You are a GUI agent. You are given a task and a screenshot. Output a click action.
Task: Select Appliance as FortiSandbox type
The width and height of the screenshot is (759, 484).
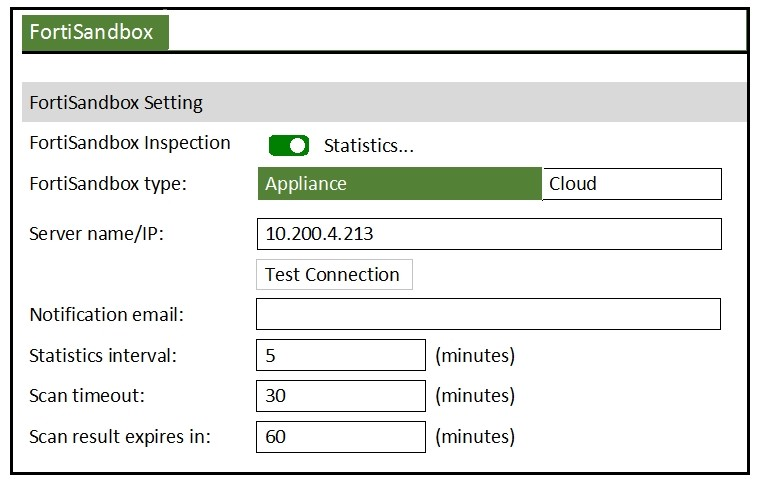[x=400, y=184]
